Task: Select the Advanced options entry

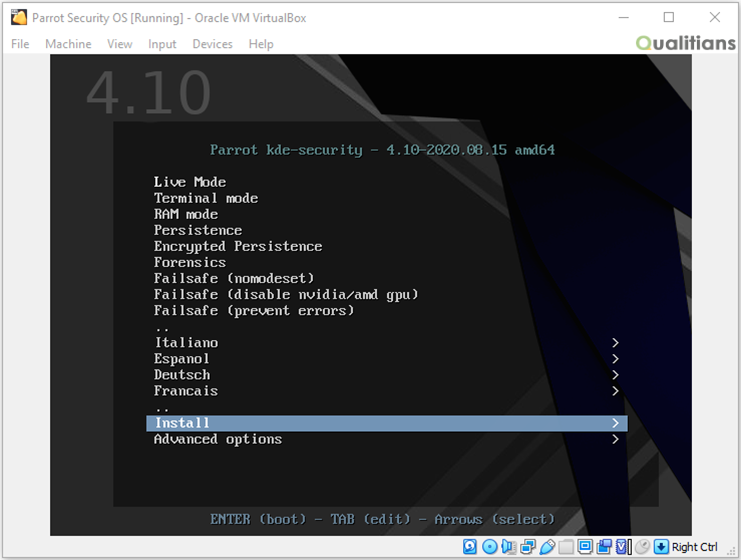Action: [387, 439]
